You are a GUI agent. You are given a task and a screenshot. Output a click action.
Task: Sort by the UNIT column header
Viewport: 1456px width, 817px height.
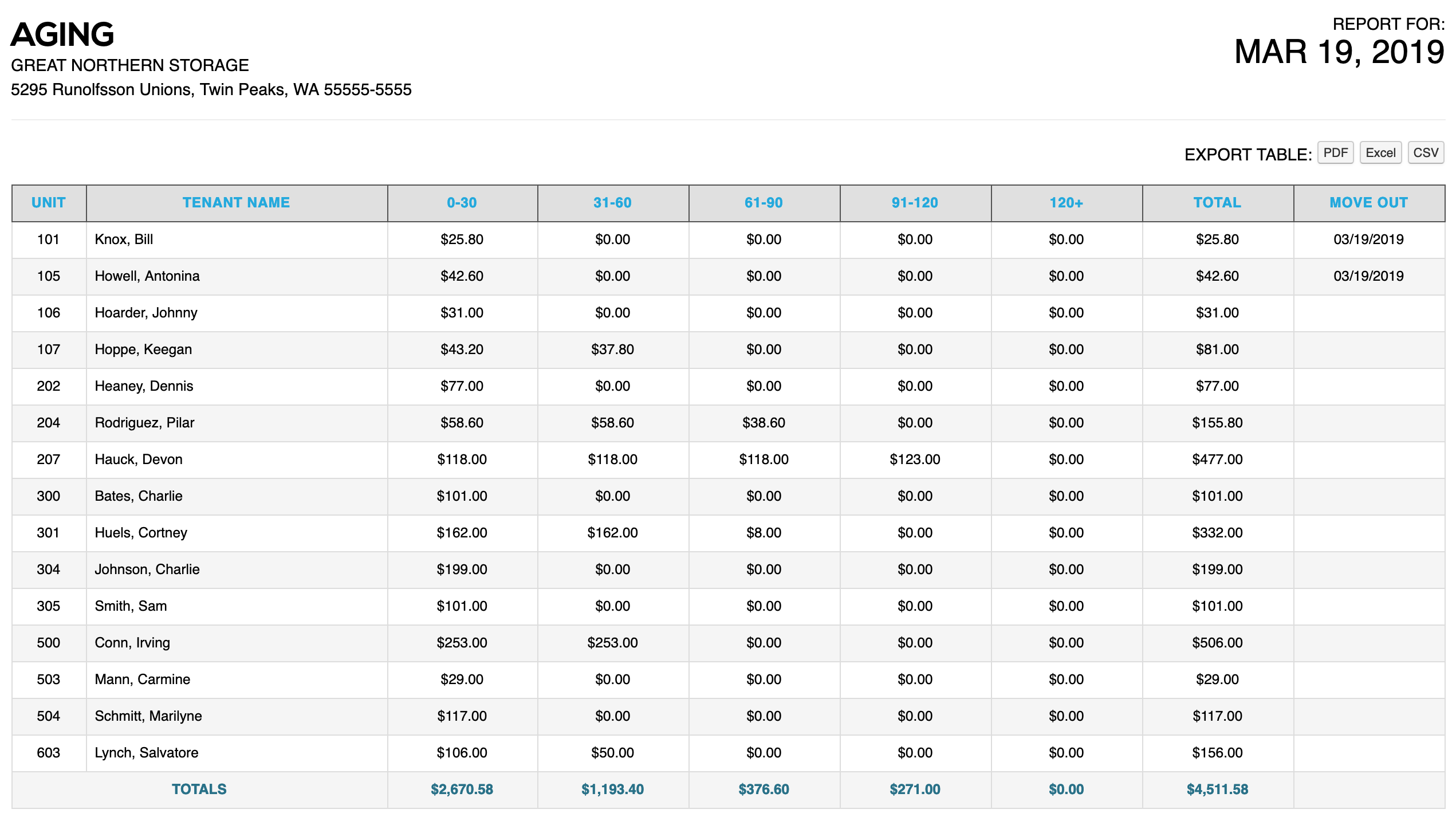pos(49,203)
